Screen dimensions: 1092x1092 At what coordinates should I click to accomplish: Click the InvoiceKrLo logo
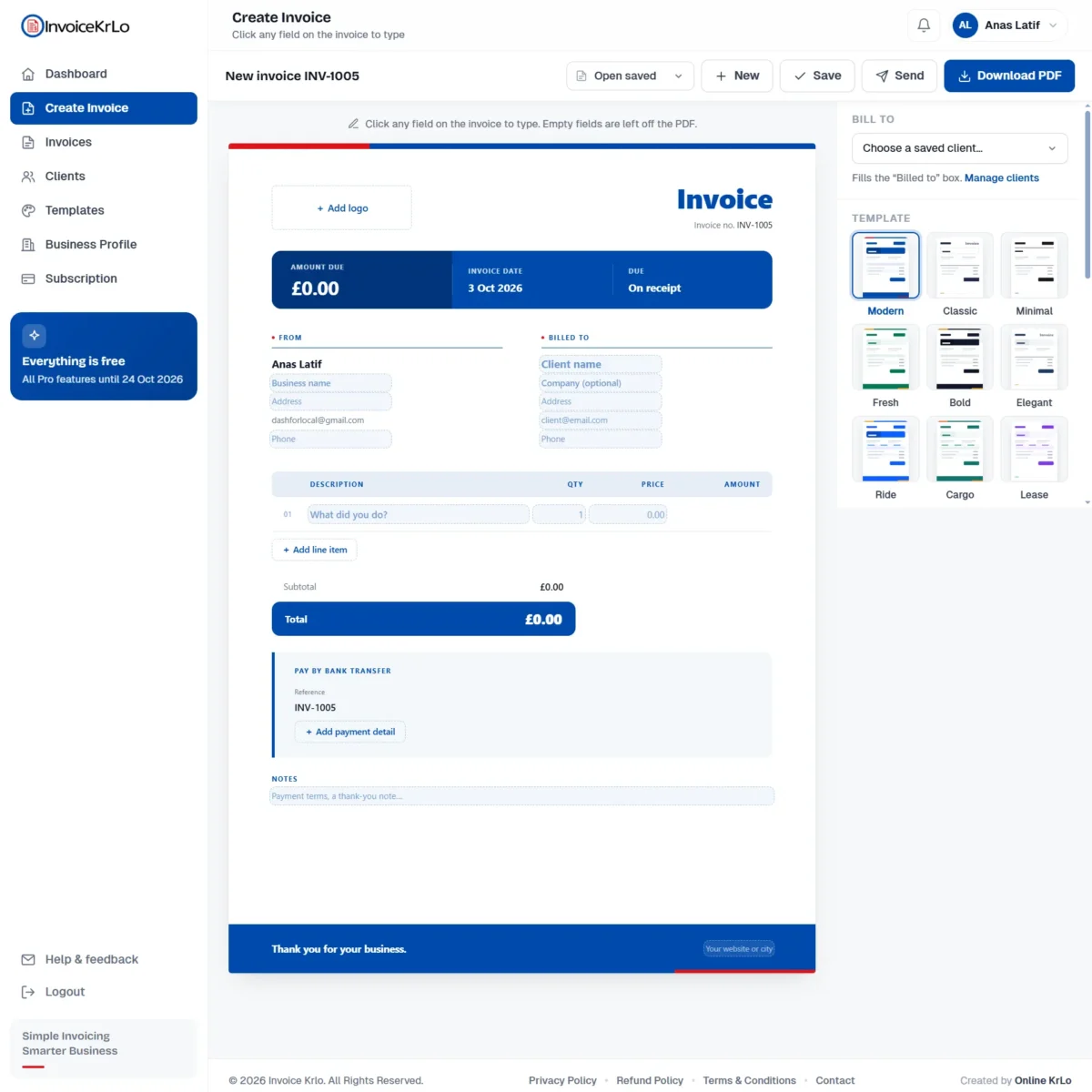(76, 26)
